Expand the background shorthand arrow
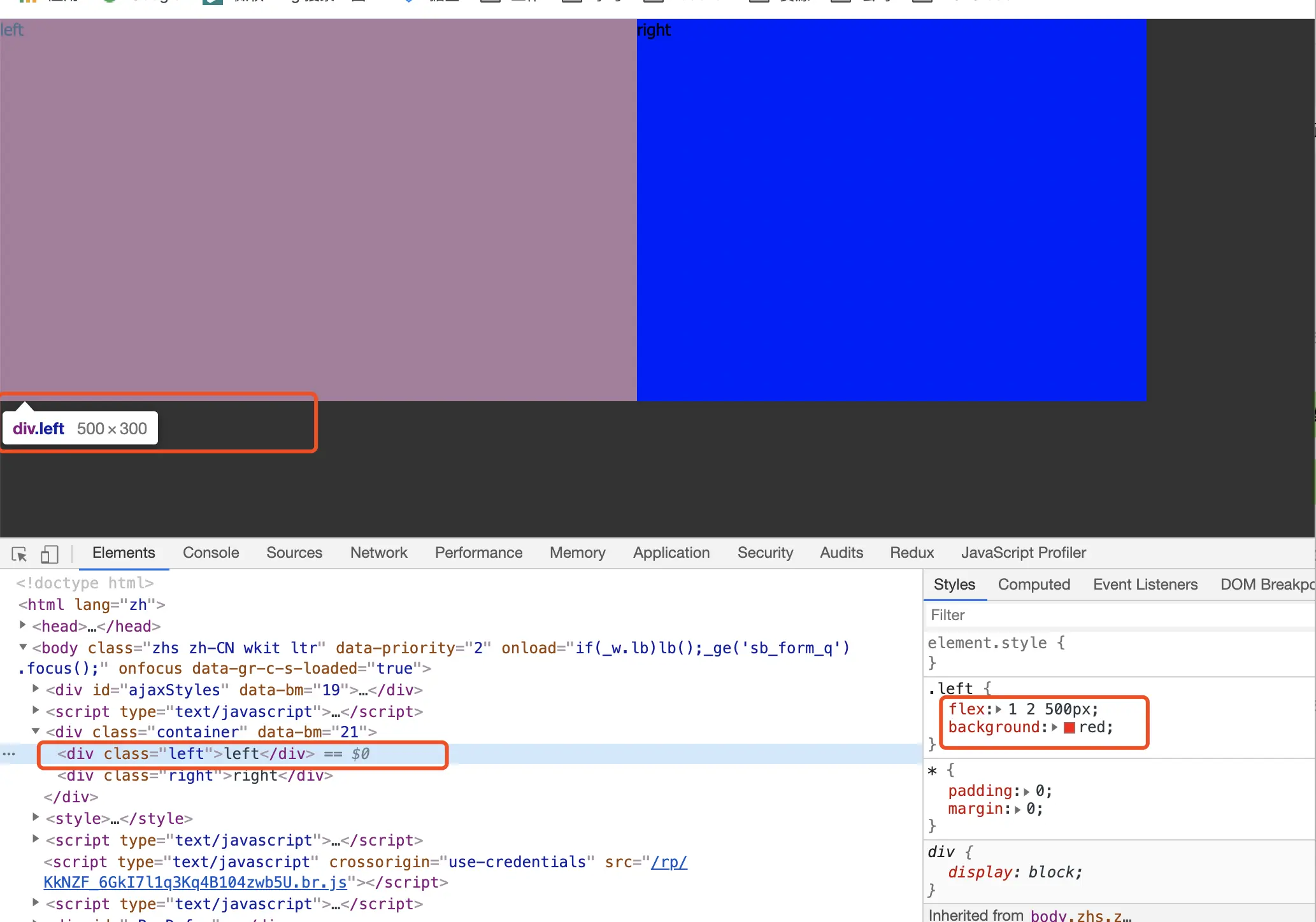 pyautogui.click(x=1055, y=728)
